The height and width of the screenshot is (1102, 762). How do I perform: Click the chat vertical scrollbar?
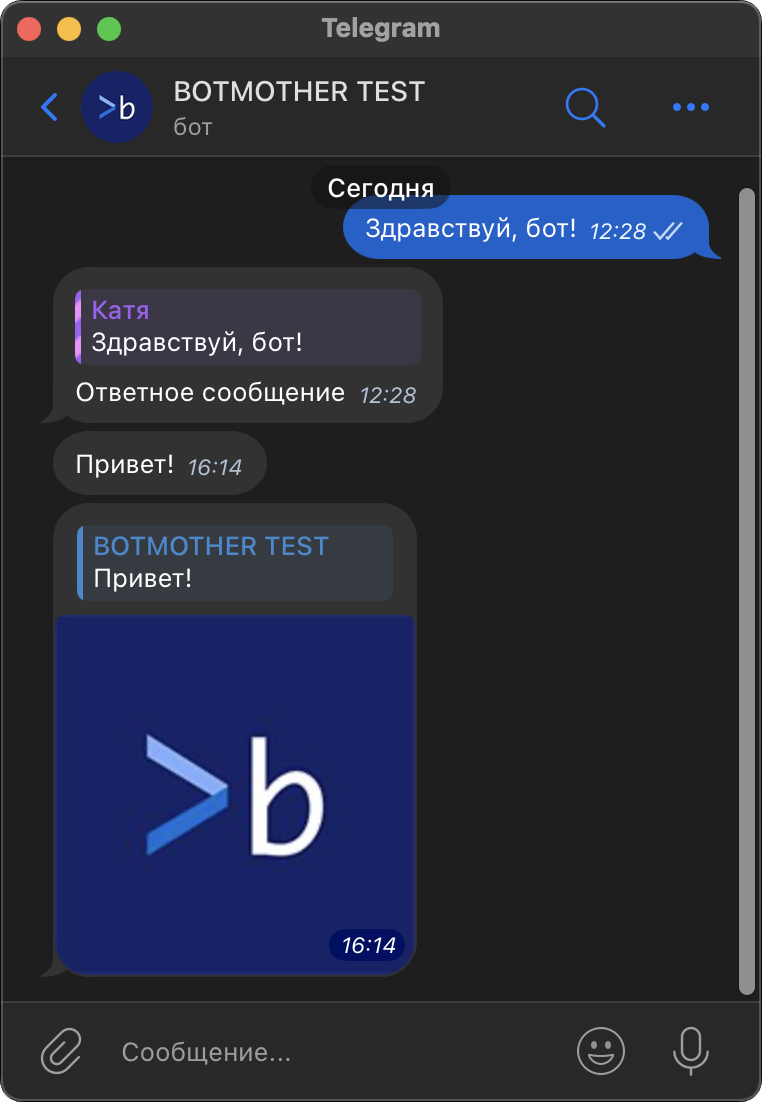(747, 590)
